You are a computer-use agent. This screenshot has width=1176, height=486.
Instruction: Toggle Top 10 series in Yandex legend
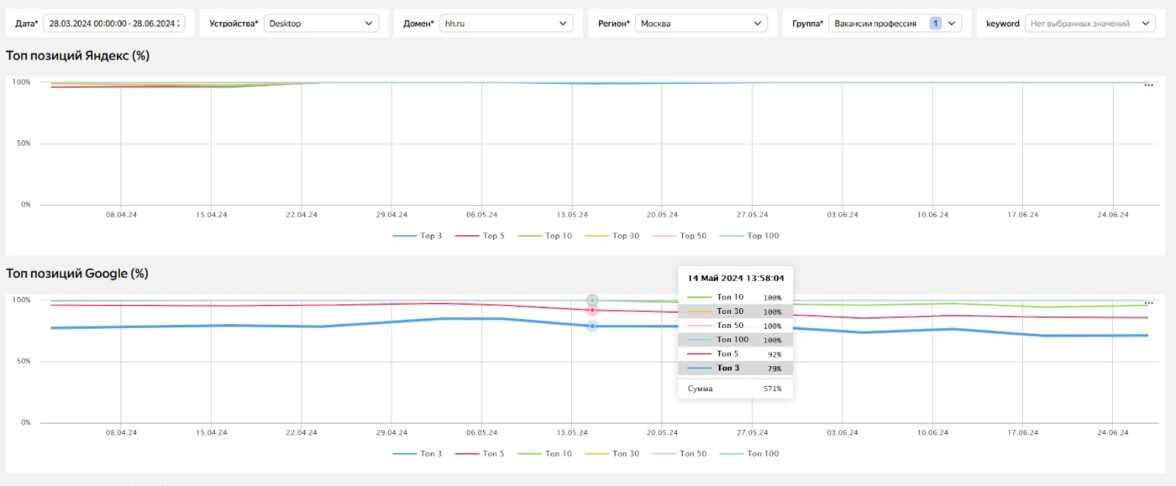pyautogui.click(x=545, y=236)
